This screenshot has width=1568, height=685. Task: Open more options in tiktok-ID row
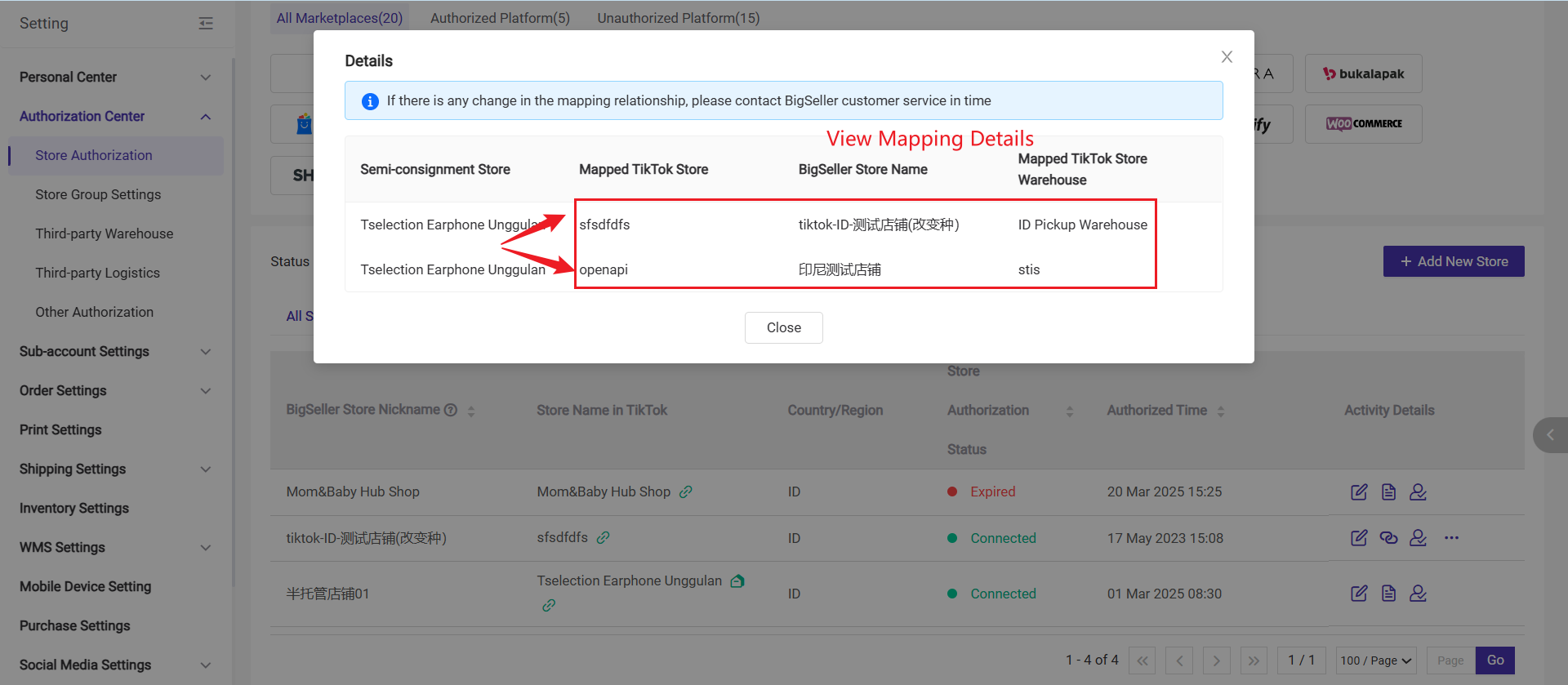point(1451,537)
